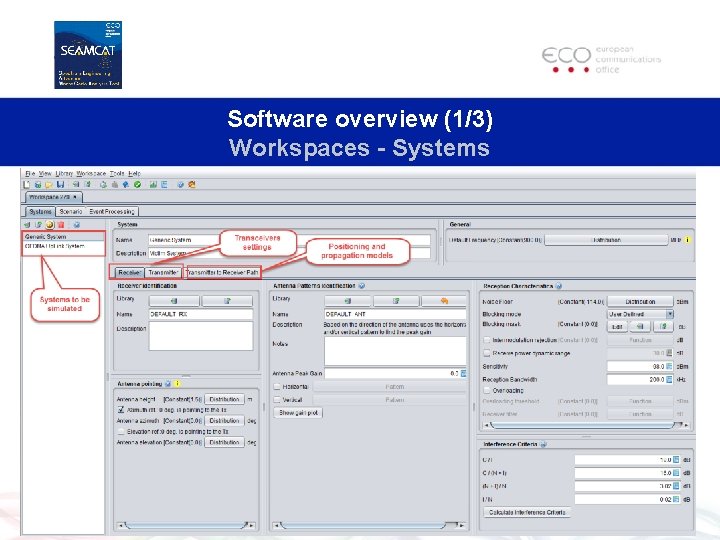
Task: Click Blocking mask export-to-library icon button
Action: (x=663, y=326)
